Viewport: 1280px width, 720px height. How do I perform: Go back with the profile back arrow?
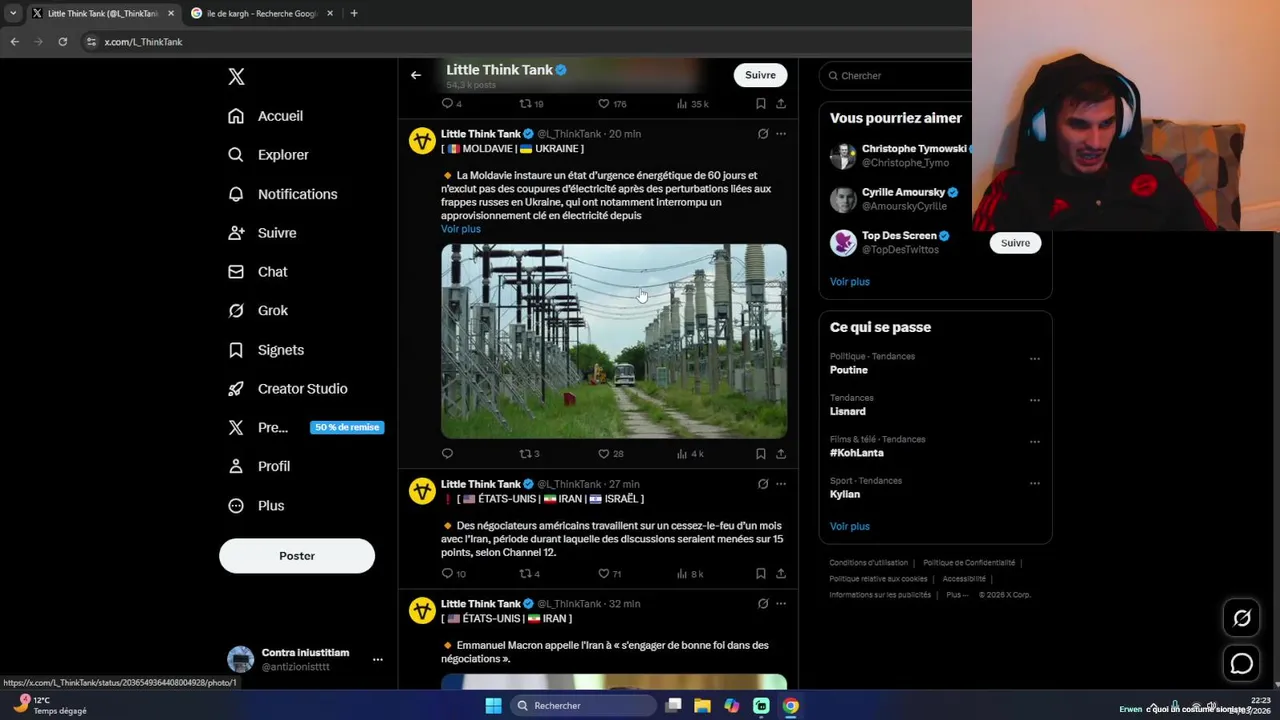416,75
